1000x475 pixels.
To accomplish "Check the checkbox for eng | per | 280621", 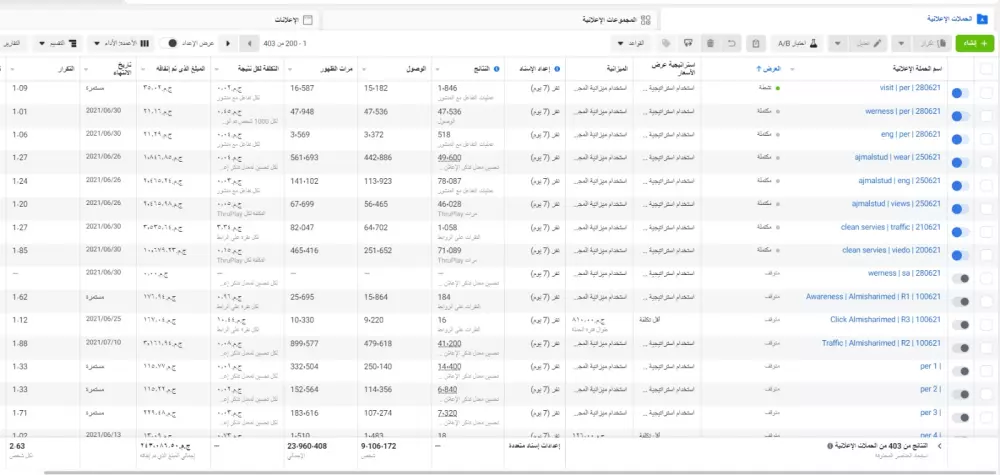I will (x=987, y=139).
